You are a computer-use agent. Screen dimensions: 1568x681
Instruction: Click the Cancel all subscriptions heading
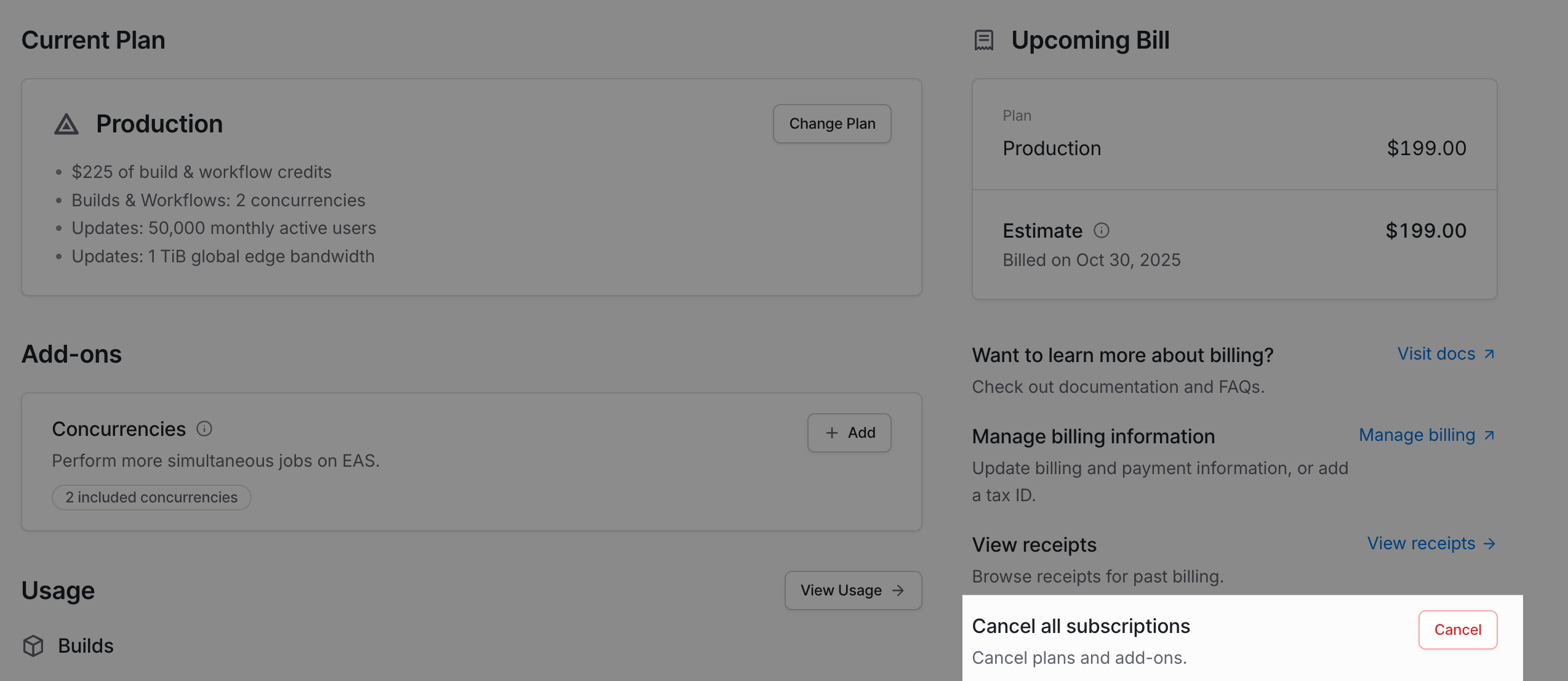point(1081,626)
